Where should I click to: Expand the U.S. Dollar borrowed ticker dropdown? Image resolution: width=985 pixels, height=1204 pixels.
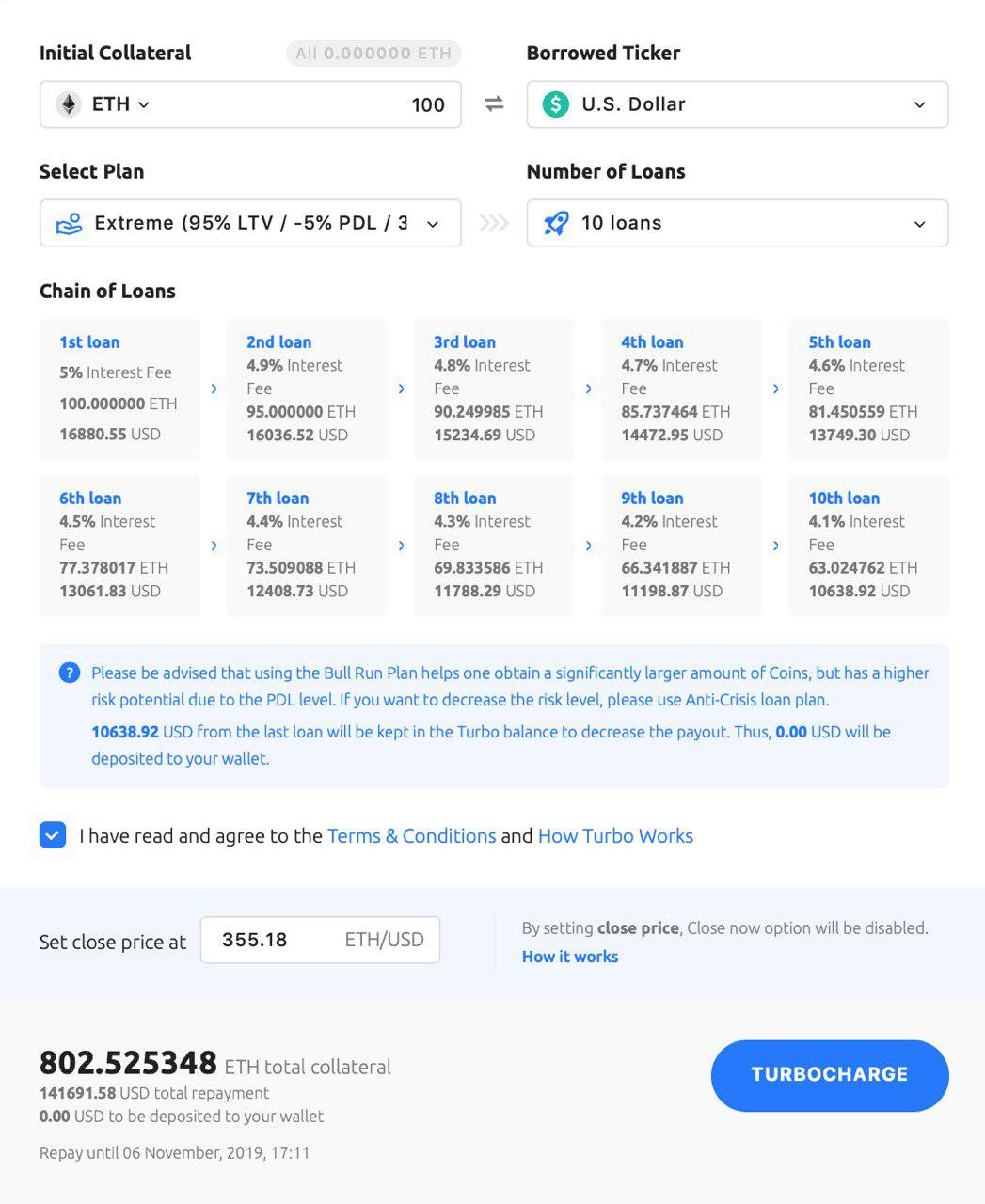738,104
